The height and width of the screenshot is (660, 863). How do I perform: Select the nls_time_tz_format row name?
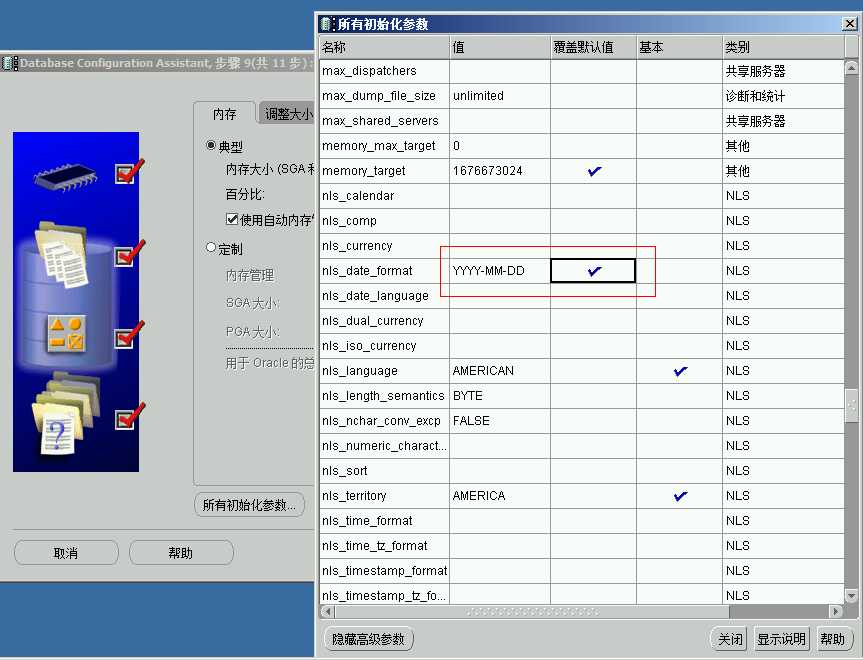pyautogui.click(x=384, y=546)
